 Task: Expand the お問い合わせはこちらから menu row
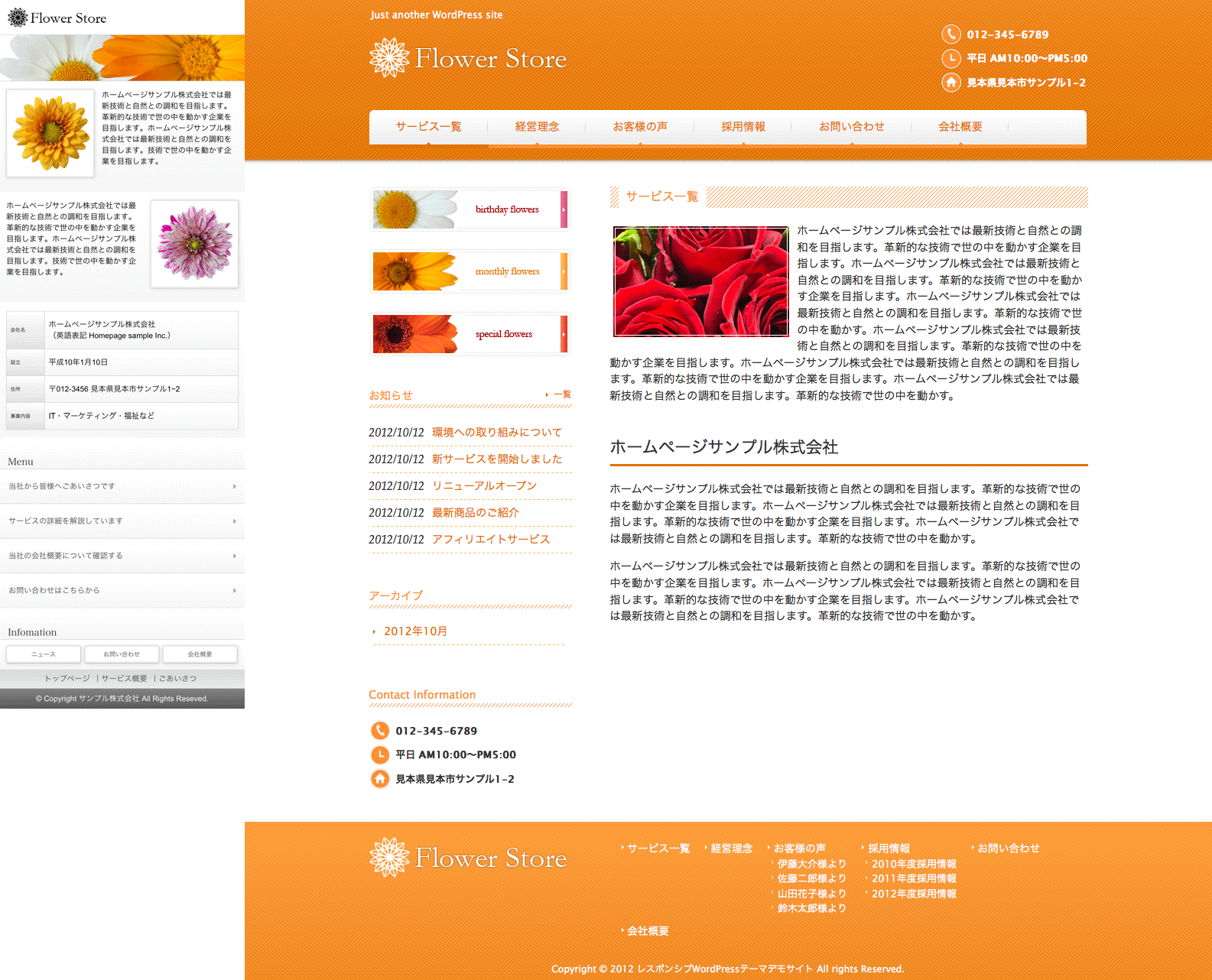pyautogui.click(x=122, y=590)
